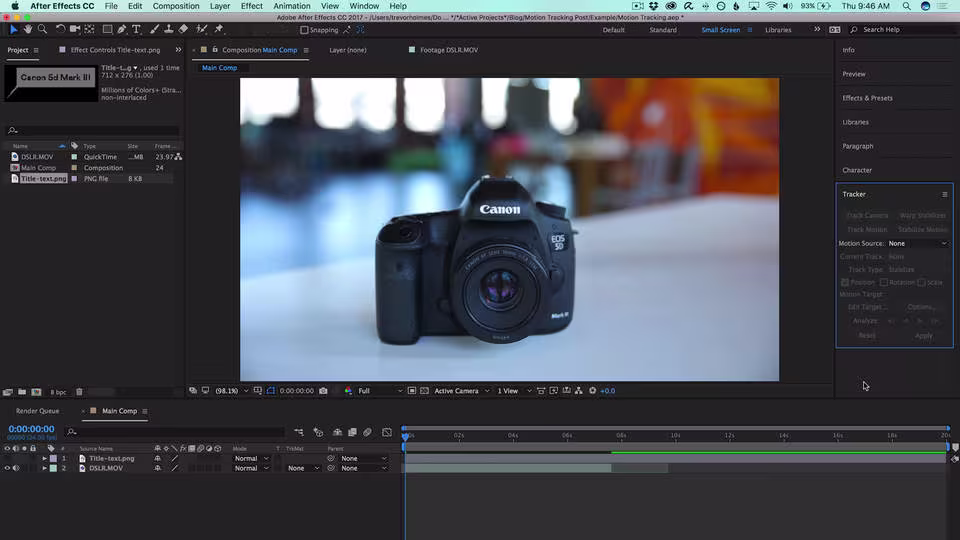Open the TrkMat dropdown for DSLR.MOV layer
960x540 pixels.
point(303,468)
